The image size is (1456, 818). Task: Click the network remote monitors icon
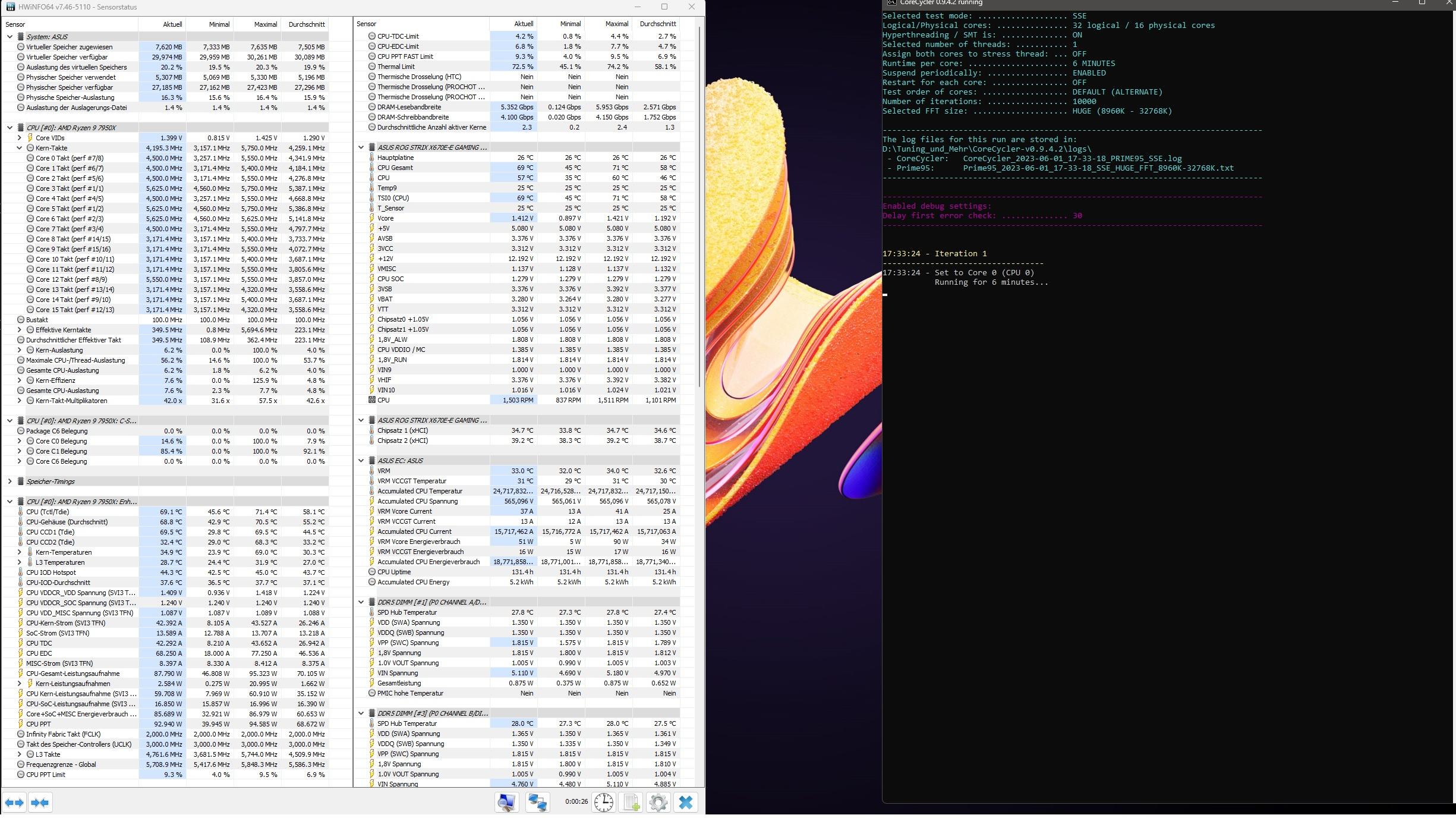point(538,803)
